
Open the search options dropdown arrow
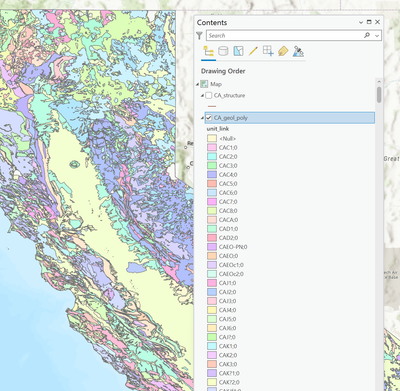pos(377,35)
